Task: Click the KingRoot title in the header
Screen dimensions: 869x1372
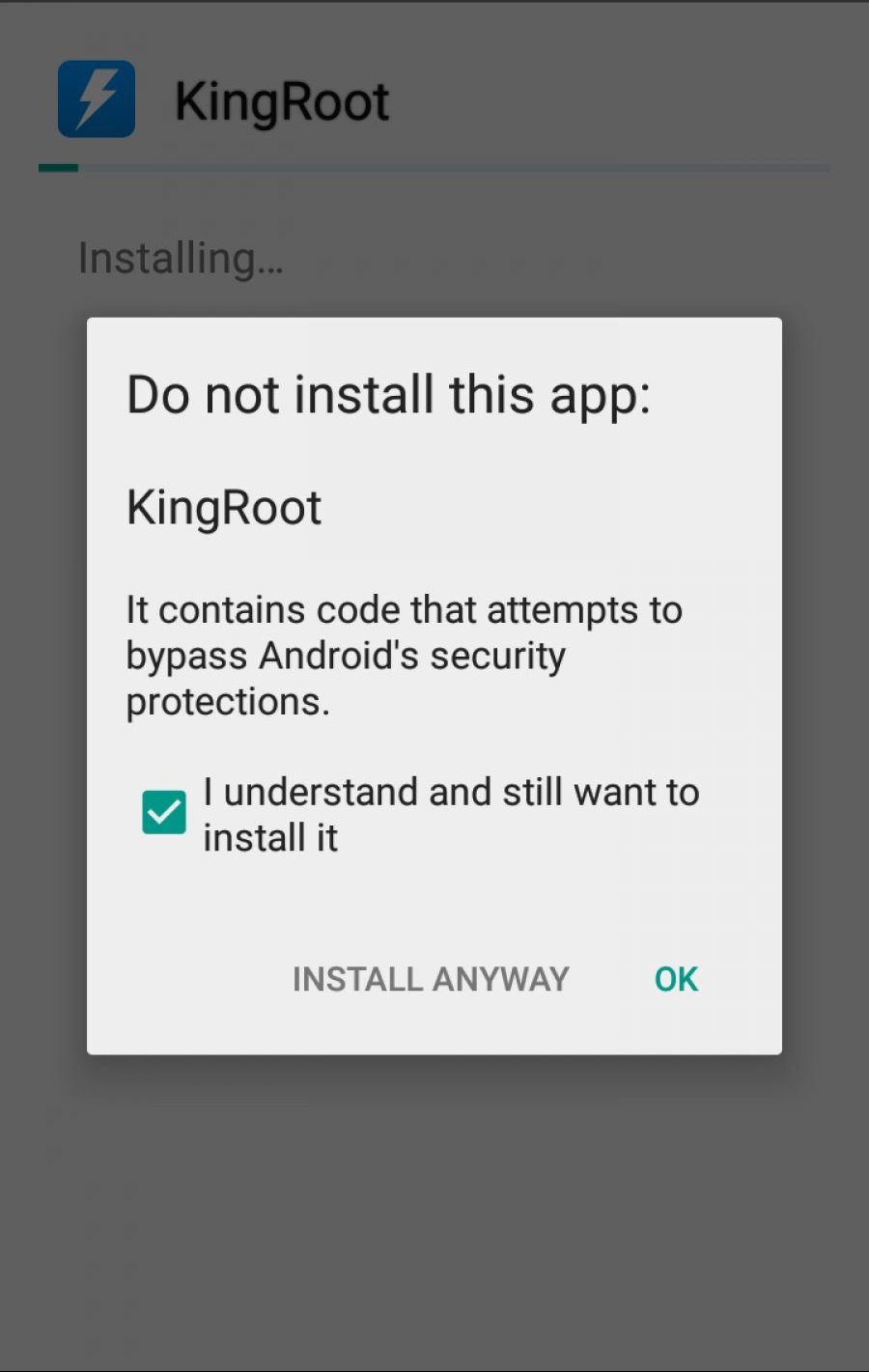Action: pos(282,102)
